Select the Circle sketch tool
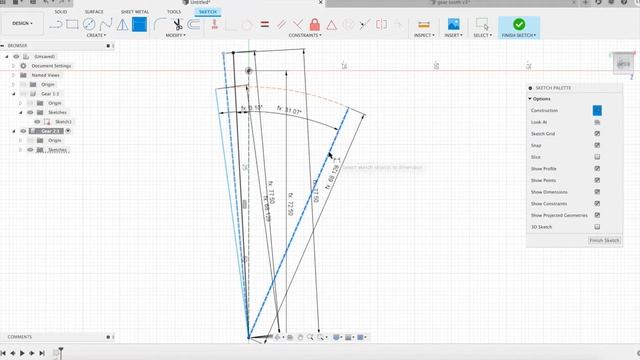640x360 pixels. coord(89,24)
